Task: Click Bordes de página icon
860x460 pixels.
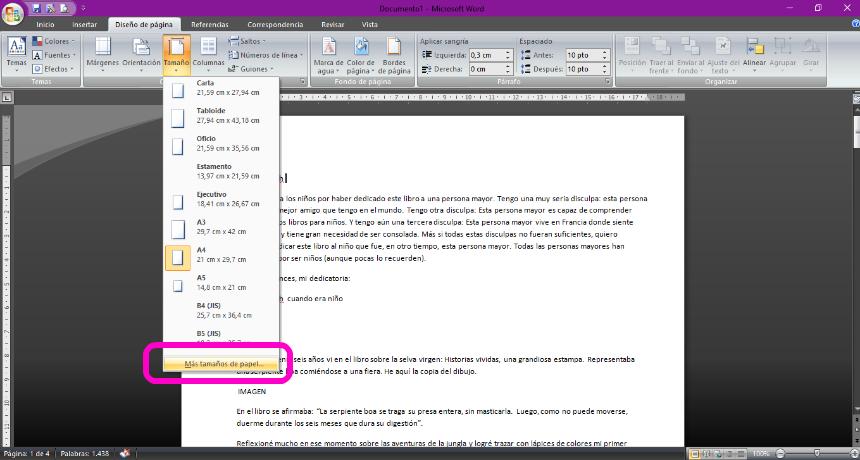Action: pos(395,54)
